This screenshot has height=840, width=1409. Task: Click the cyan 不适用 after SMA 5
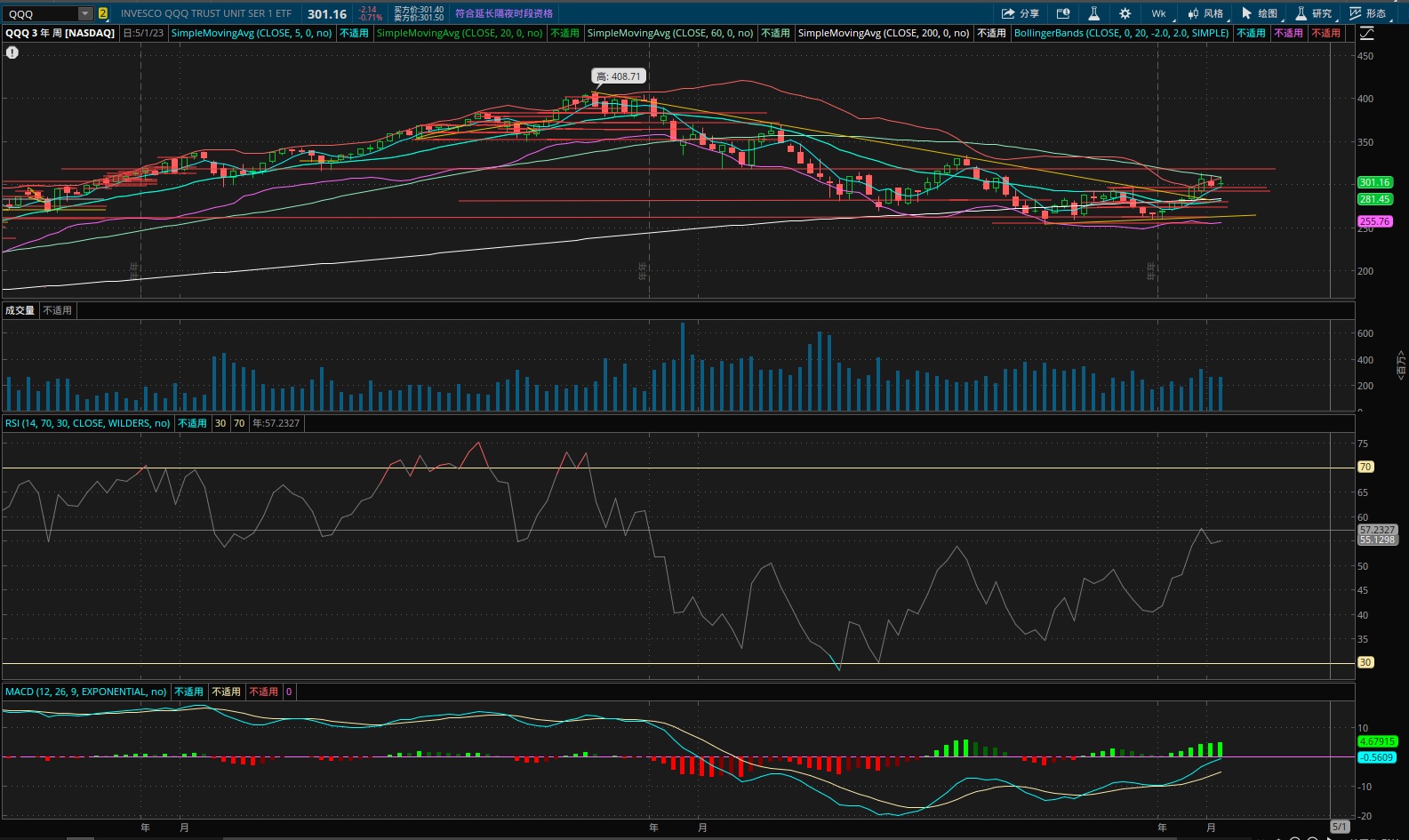coord(354,33)
